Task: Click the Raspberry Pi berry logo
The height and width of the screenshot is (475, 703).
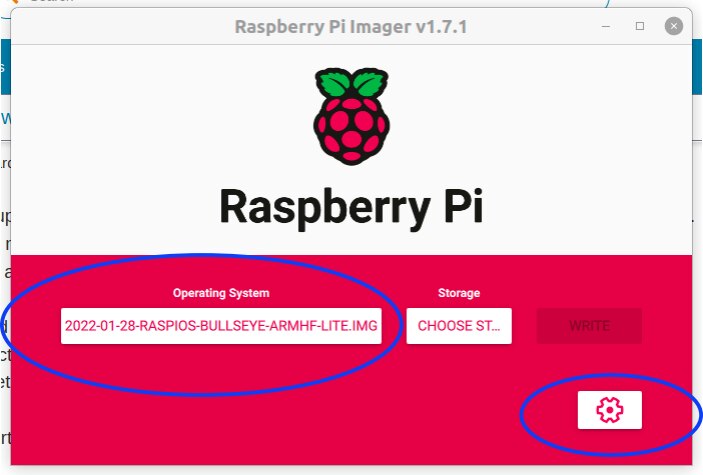Action: coord(352,117)
